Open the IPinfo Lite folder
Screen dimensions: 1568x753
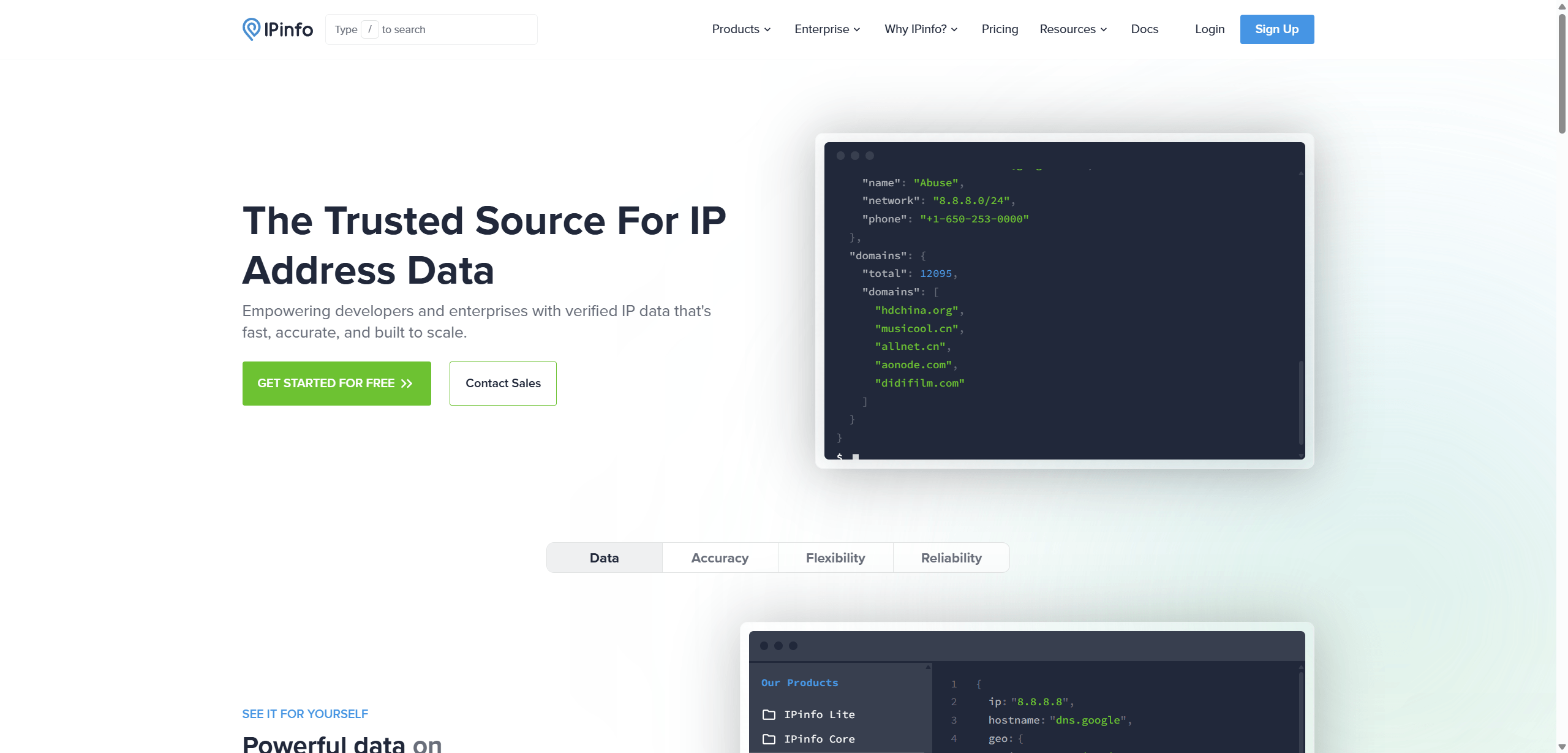(x=808, y=714)
